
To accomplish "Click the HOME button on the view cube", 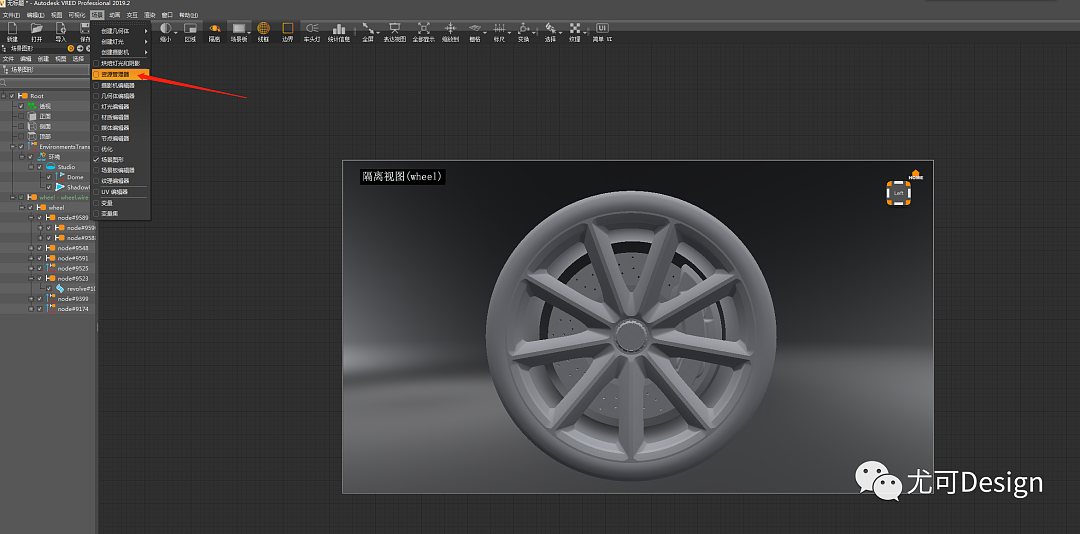I will (x=915, y=174).
